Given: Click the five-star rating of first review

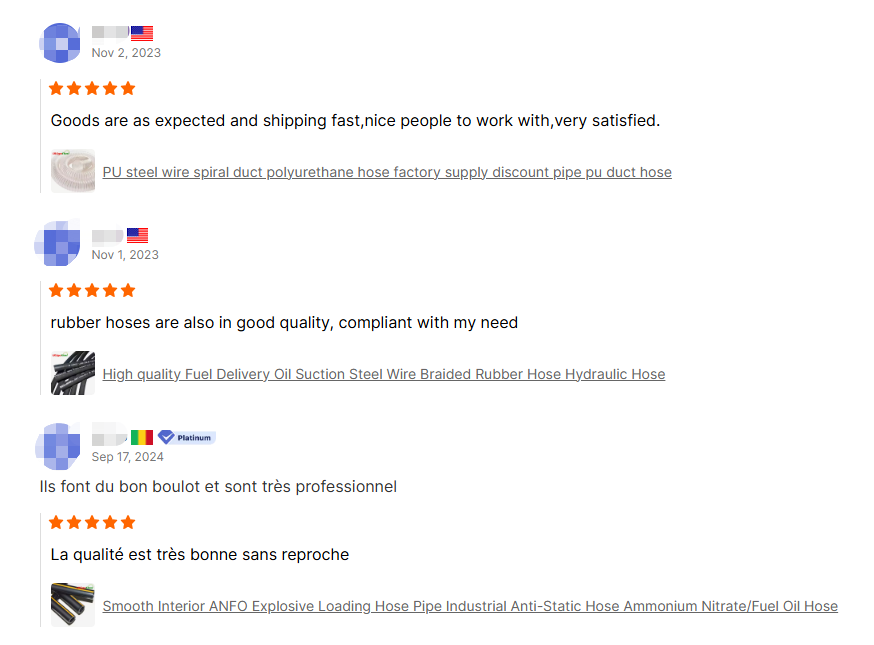Looking at the screenshot, I should click(x=92, y=88).
